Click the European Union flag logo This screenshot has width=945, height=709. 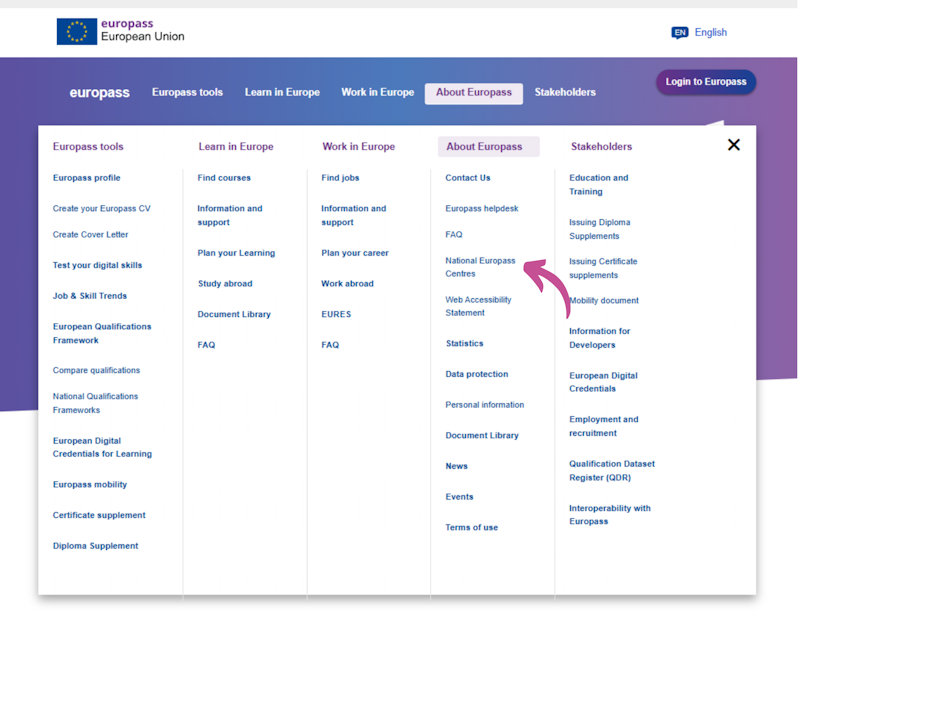click(77, 31)
